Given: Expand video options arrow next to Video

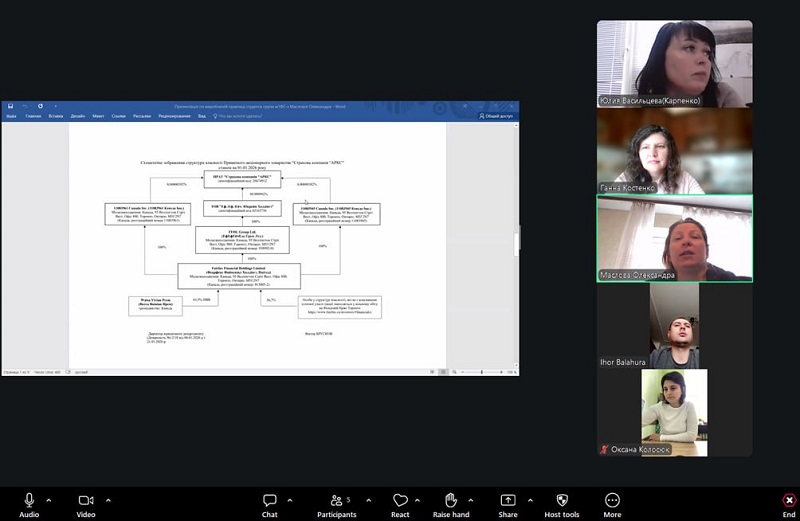Looking at the screenshot, I should pyautogui.click(x=106, y=499).
